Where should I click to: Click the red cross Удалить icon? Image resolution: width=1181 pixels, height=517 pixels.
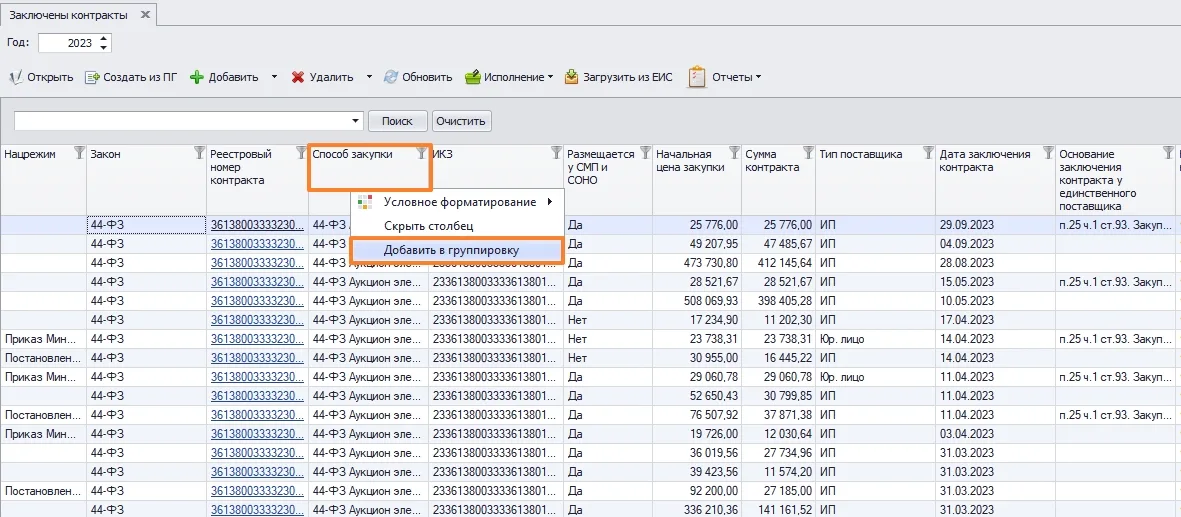click(298, 77)
